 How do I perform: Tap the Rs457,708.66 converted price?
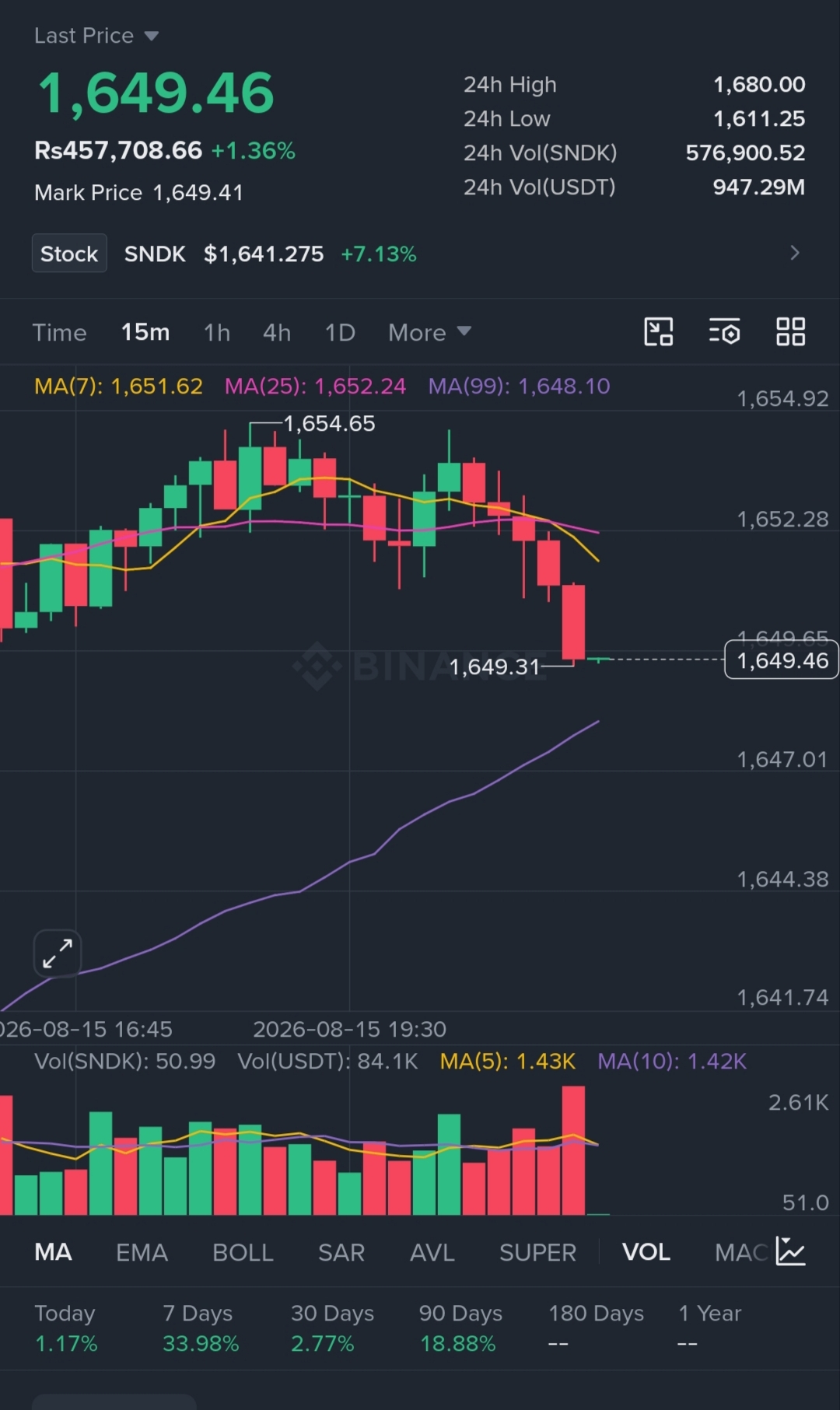click(x=118, y=150)
